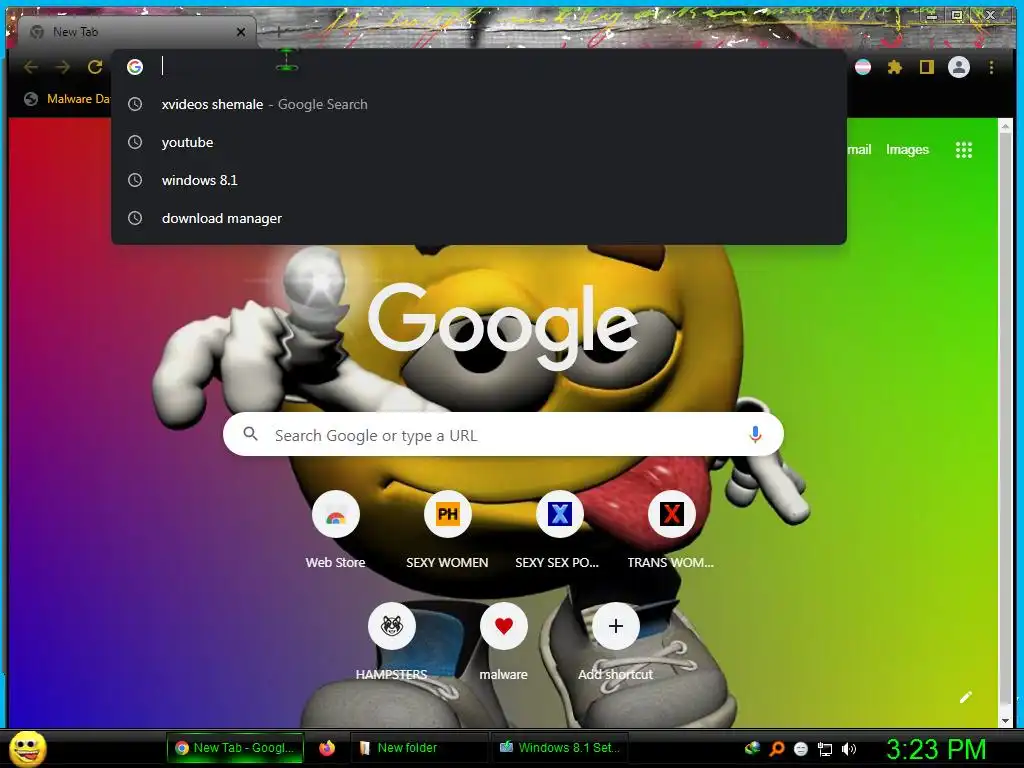
Task: Click the Gmail link
Action: 859,150
